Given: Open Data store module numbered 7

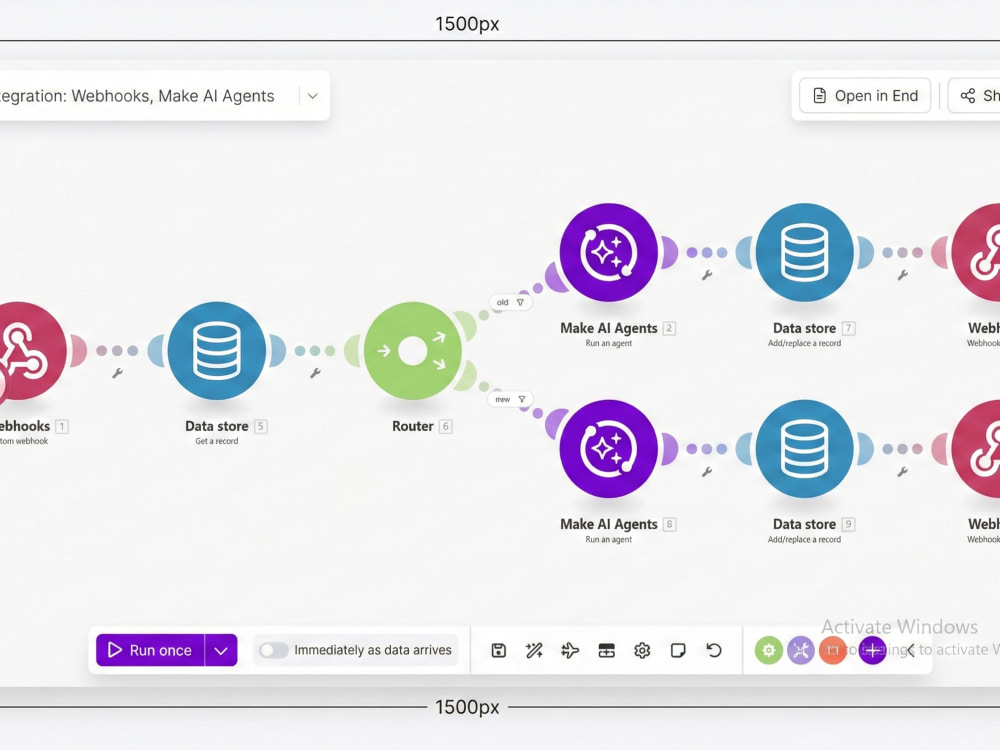Looking at the screenshot, I should tap(804, 253).
